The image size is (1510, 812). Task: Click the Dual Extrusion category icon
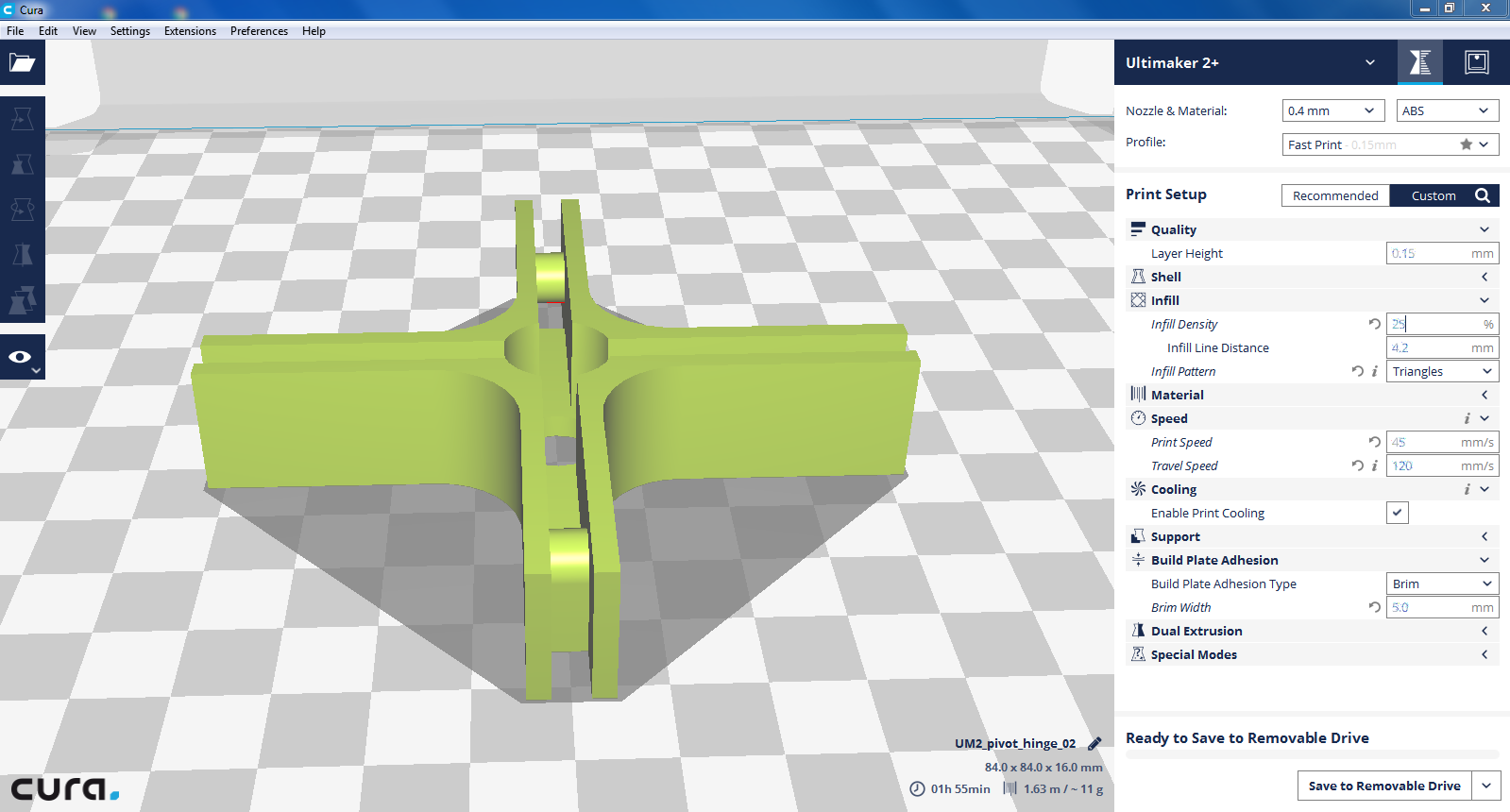point(1138,631)
